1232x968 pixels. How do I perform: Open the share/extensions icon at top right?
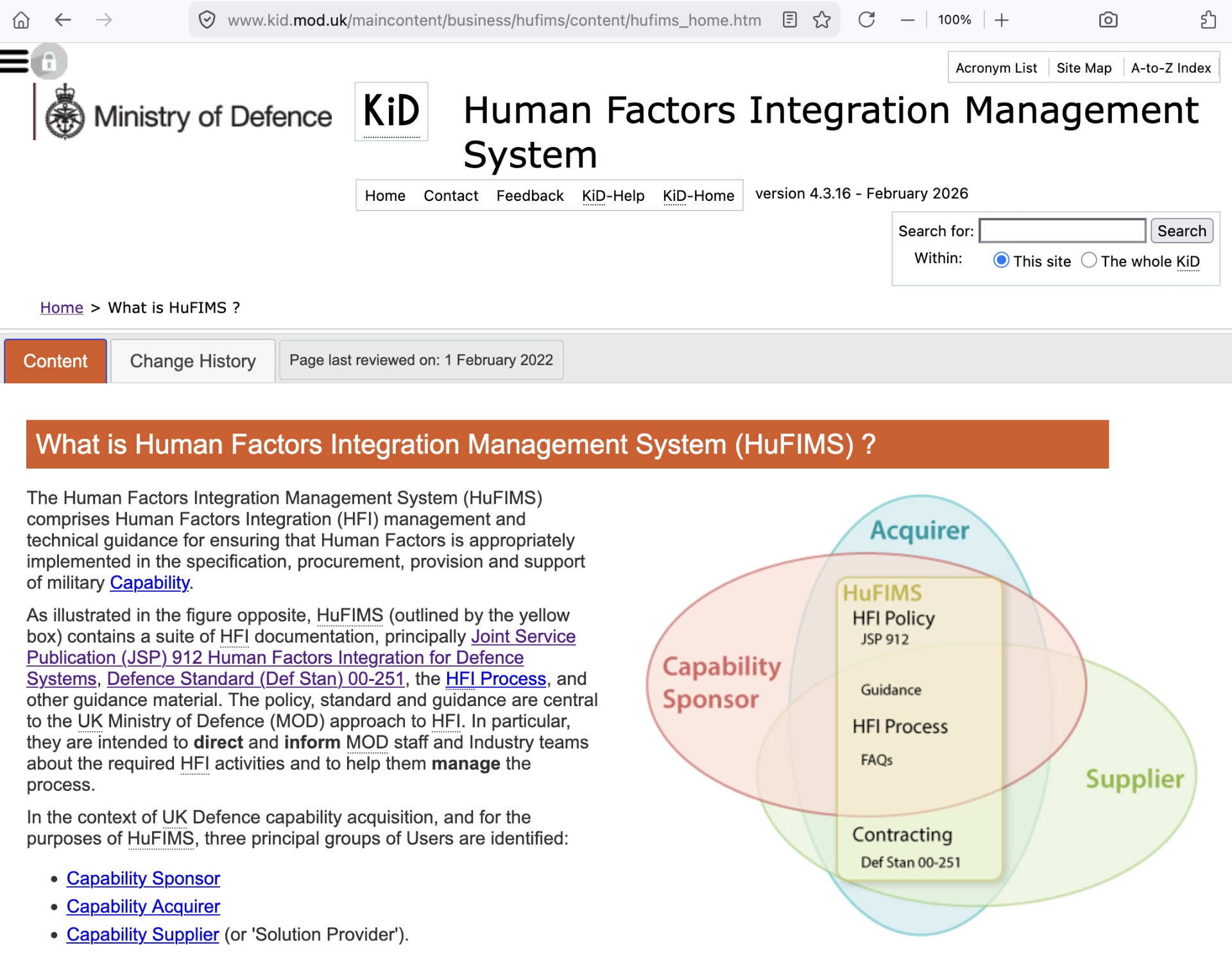1208,20
